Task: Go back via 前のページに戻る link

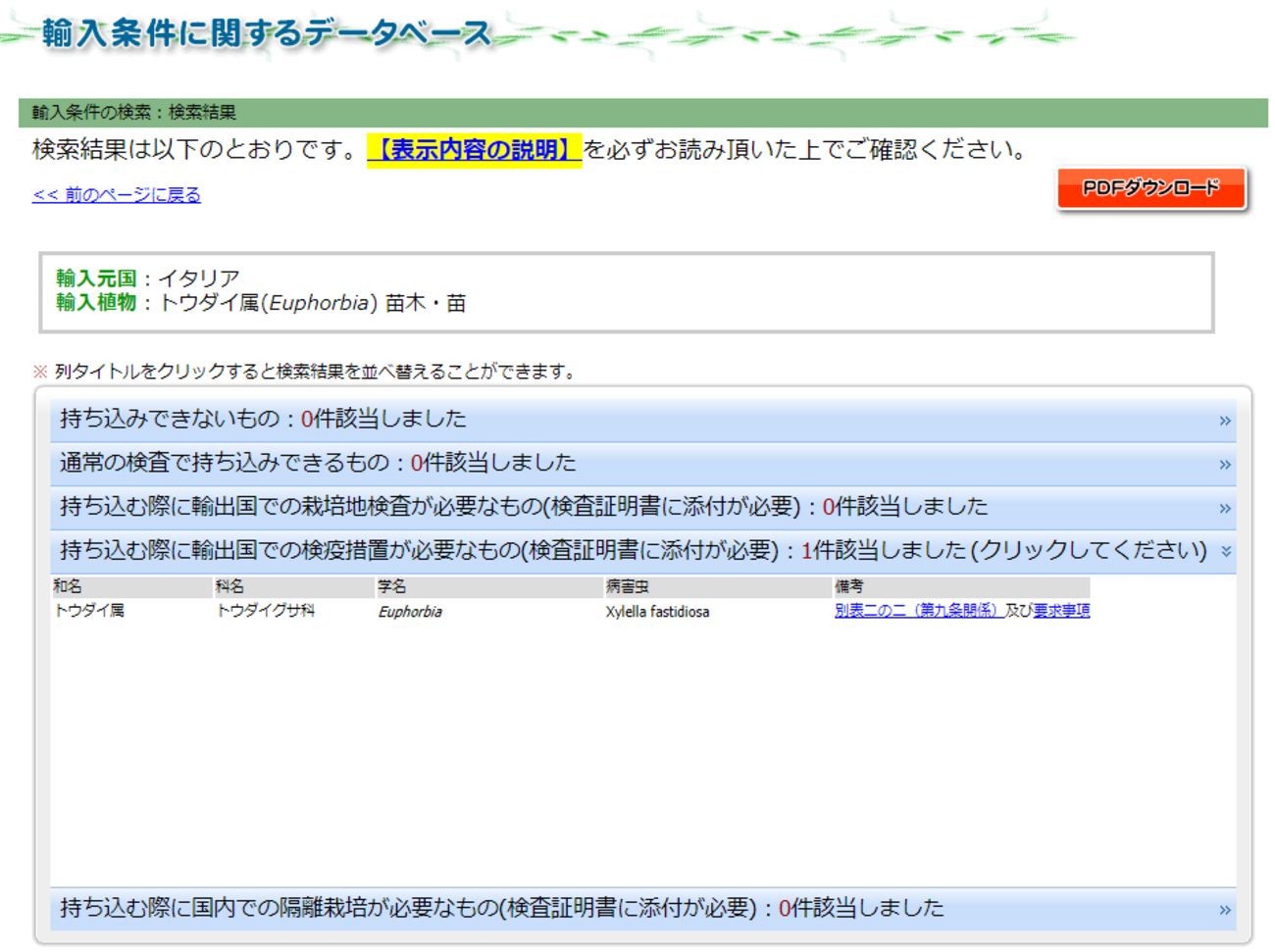Action: pos(117,194)
